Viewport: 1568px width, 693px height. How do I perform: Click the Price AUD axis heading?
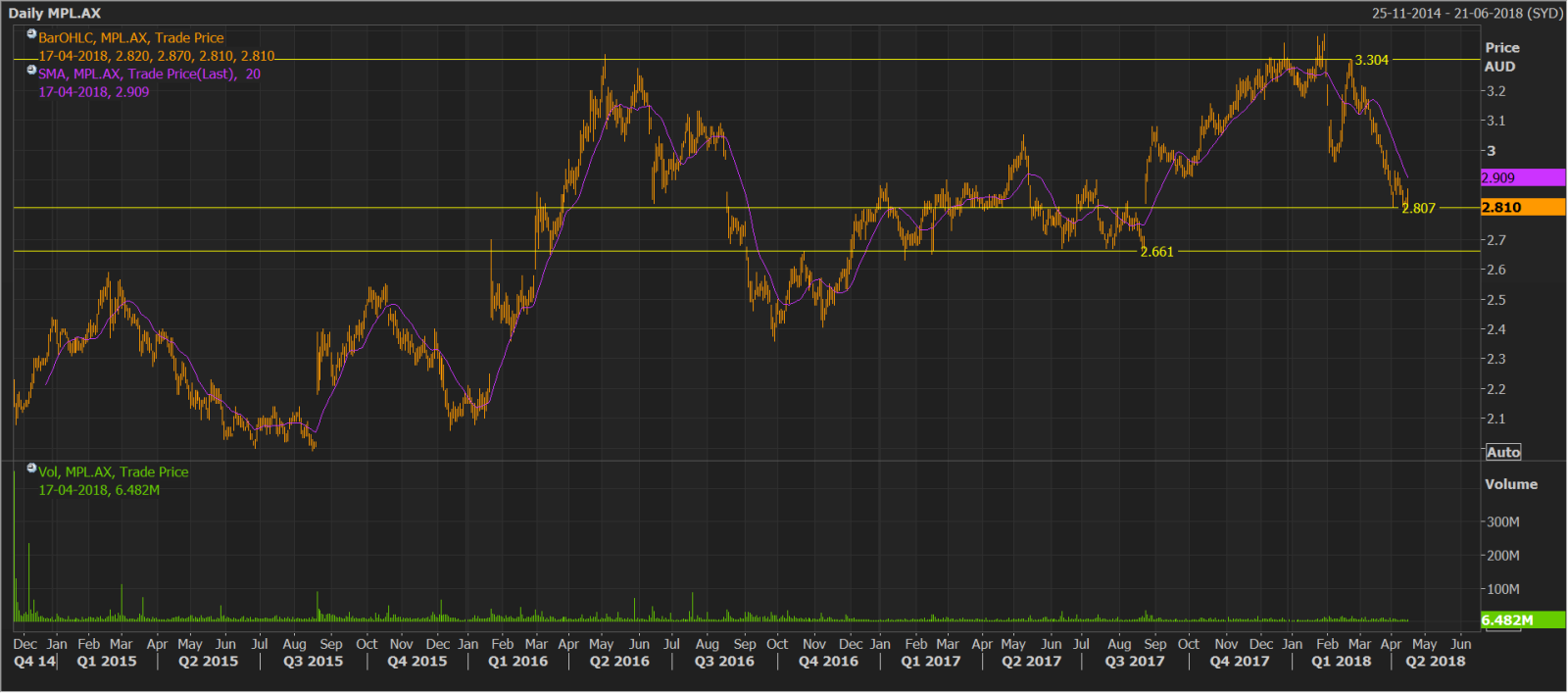[x=1501, y=57]
